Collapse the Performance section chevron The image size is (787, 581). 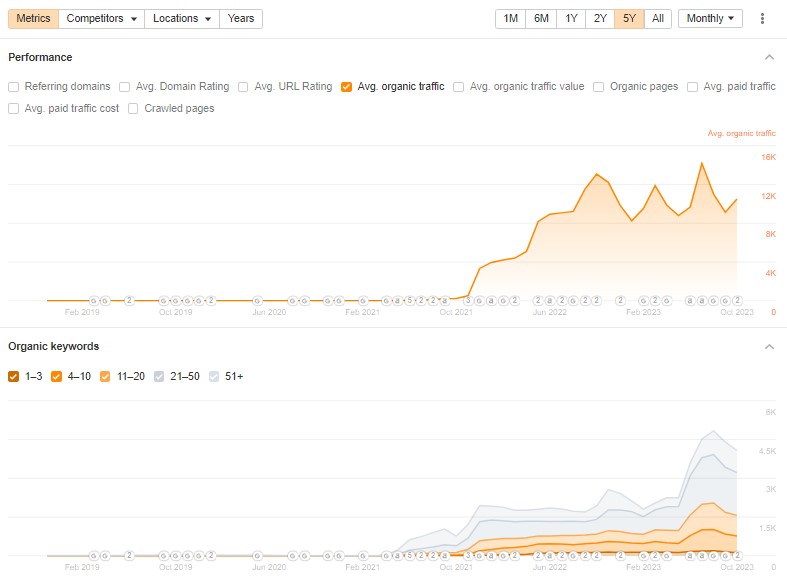click(x=769, y=57)
